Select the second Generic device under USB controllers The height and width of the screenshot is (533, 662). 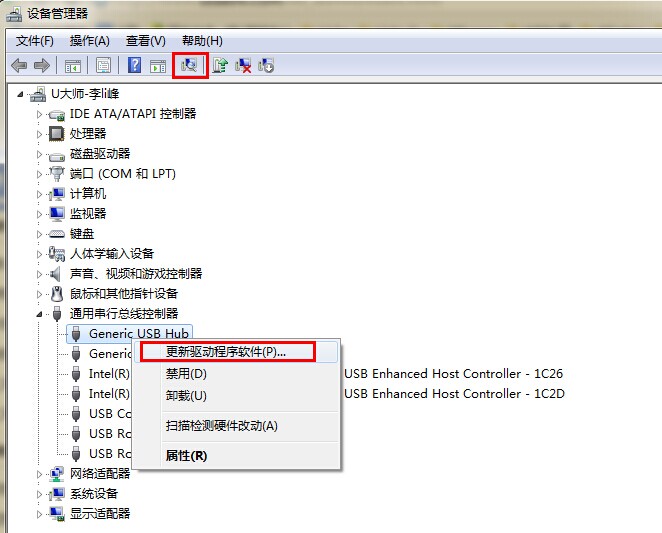click(x=110, y=354)
